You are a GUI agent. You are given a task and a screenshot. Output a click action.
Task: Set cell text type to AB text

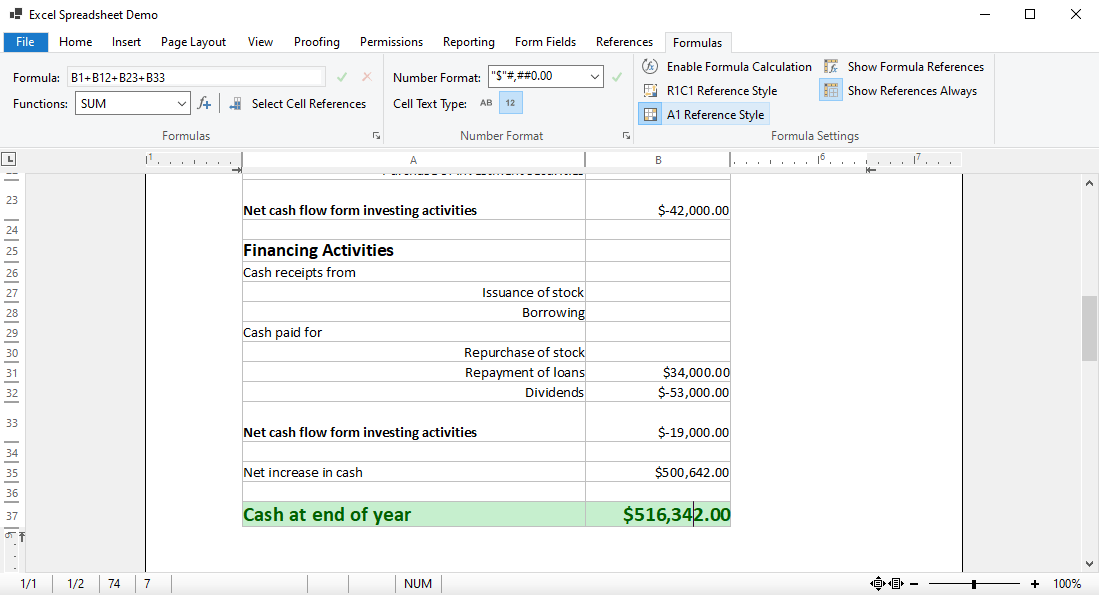[x=486, y=103]
